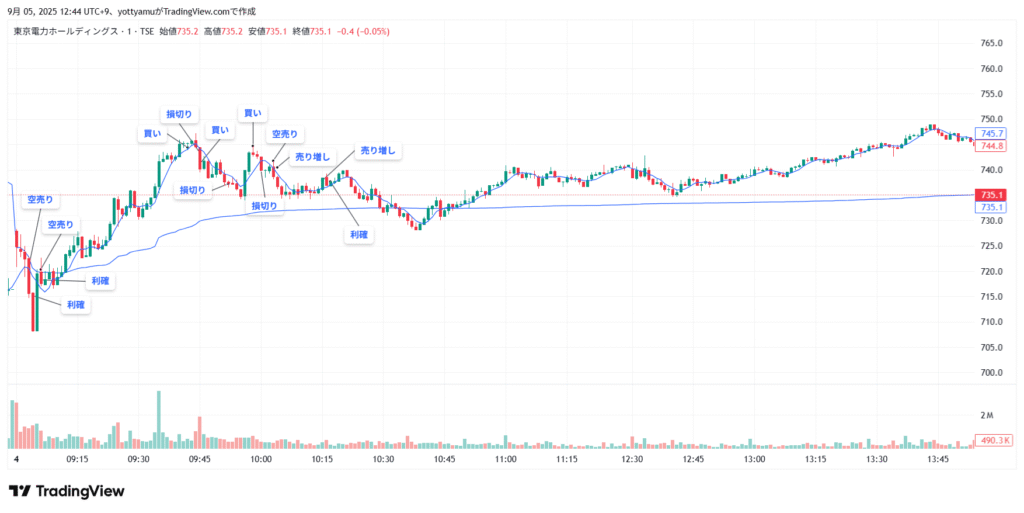Click the 700.0 price scale label
This screenshot has width=1024, height=513.
pos(991,373)
